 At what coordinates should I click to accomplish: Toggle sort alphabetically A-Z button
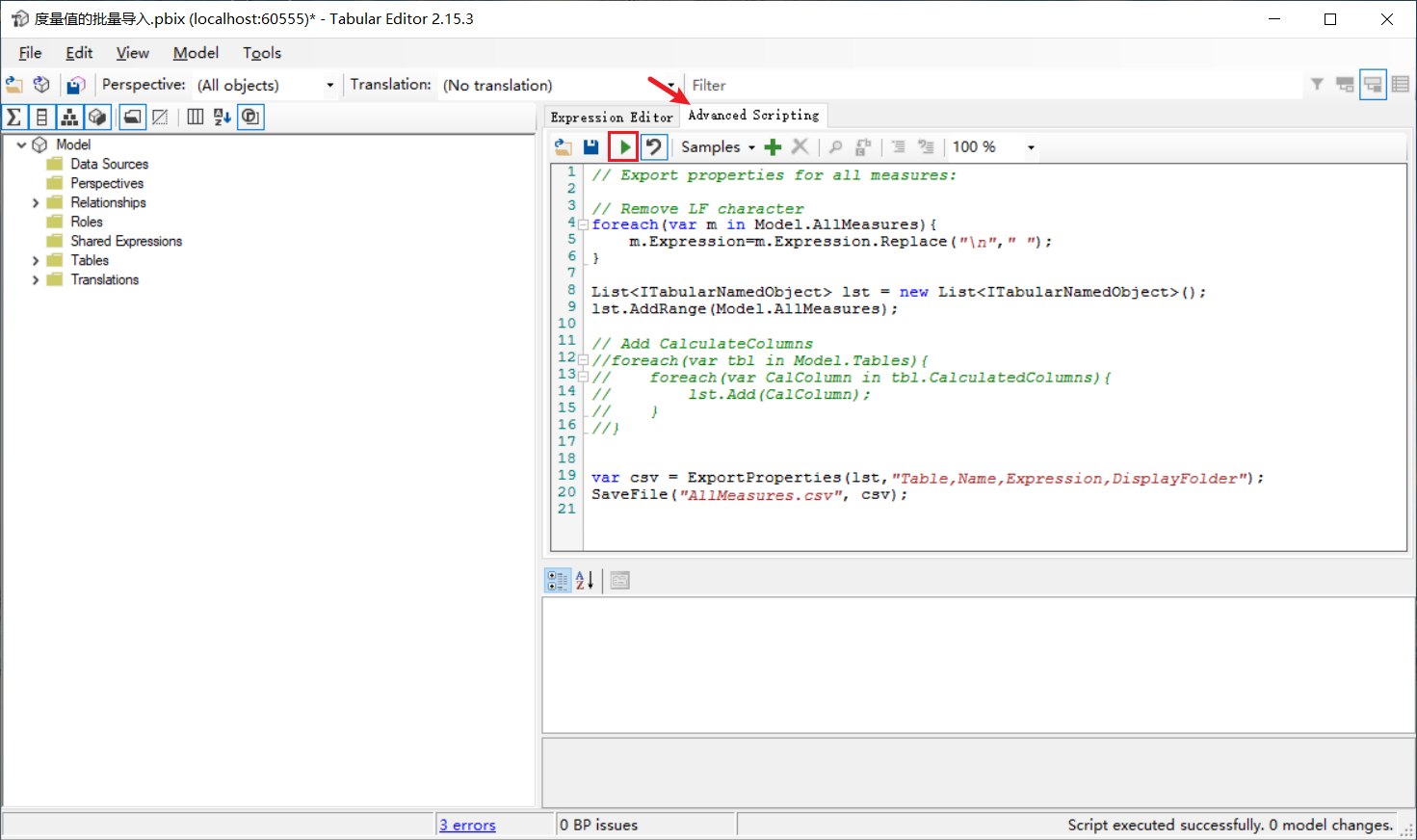coord(223,118)
